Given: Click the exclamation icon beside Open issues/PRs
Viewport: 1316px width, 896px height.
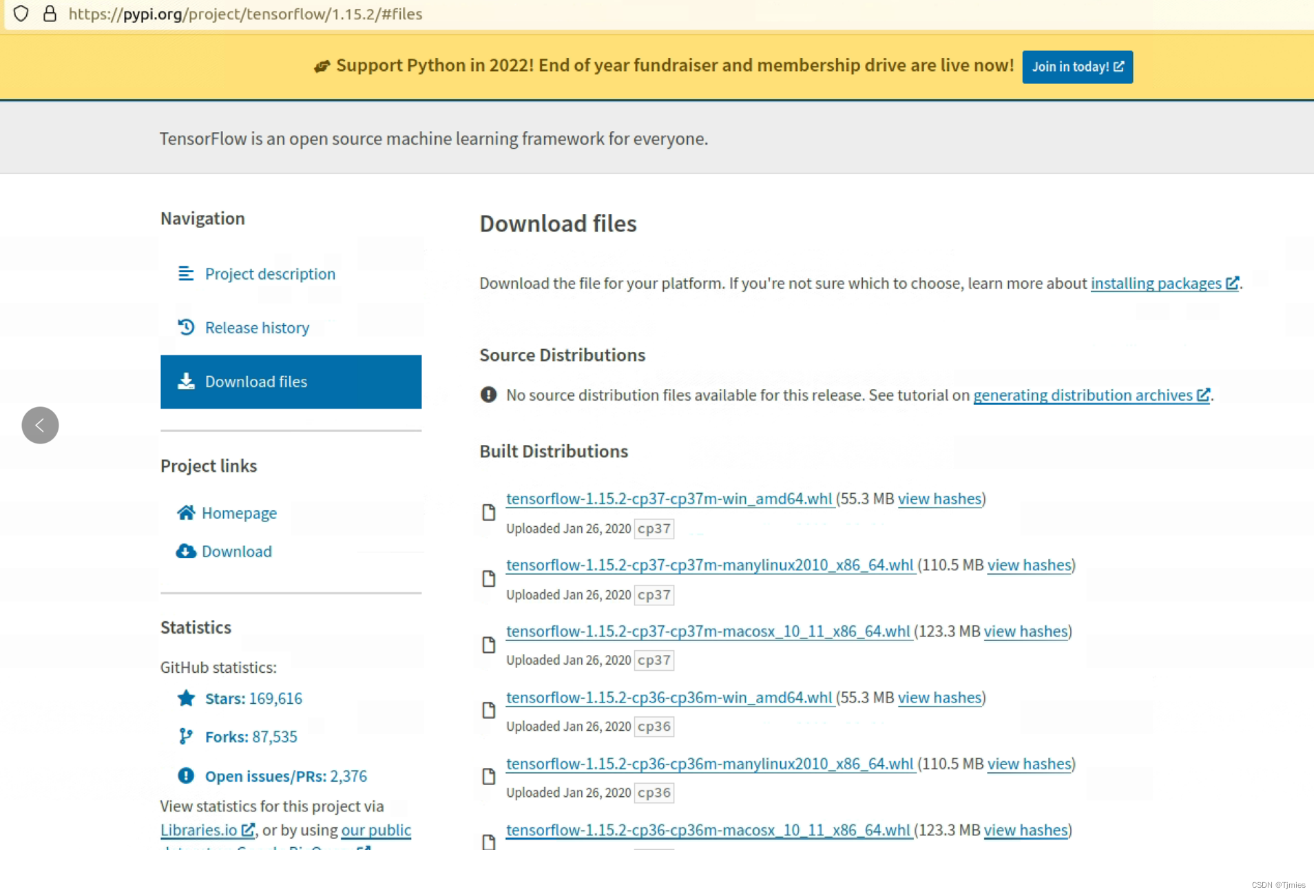Looking at the screenshot, I should 186,776.
